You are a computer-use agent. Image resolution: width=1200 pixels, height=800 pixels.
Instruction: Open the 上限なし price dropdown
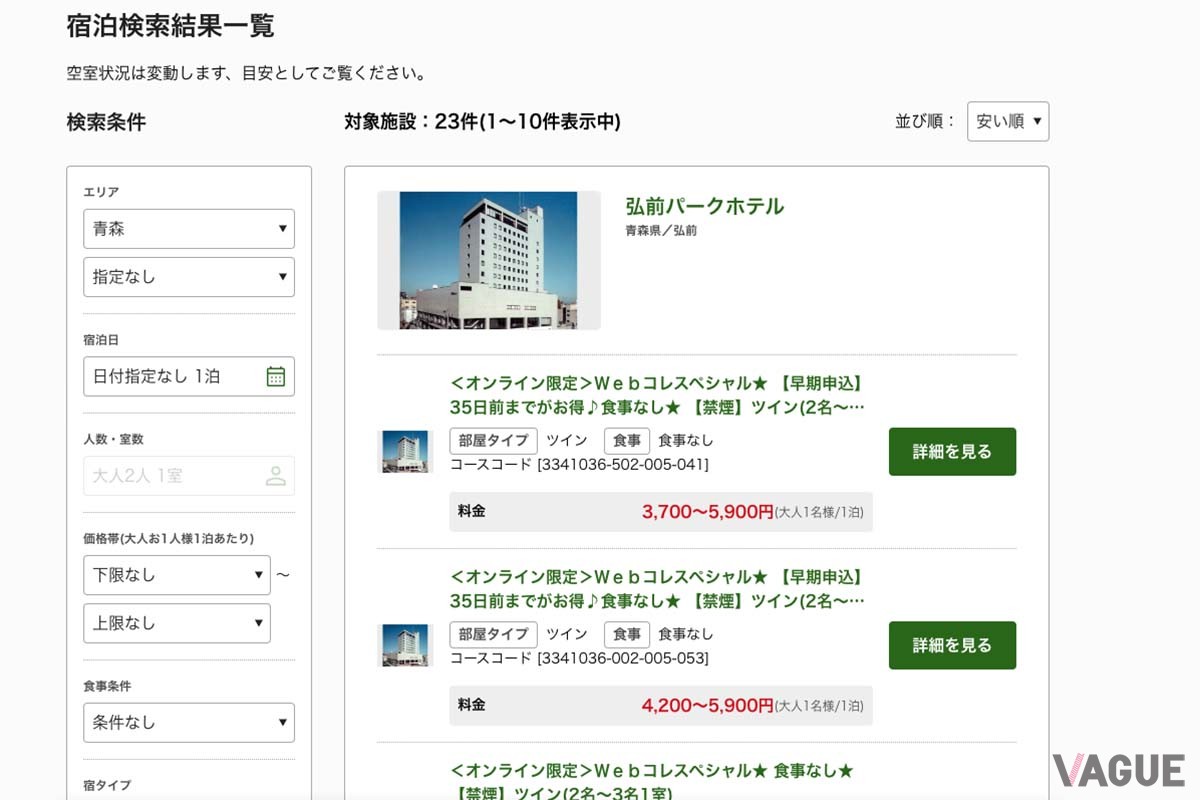coord(177,623)
